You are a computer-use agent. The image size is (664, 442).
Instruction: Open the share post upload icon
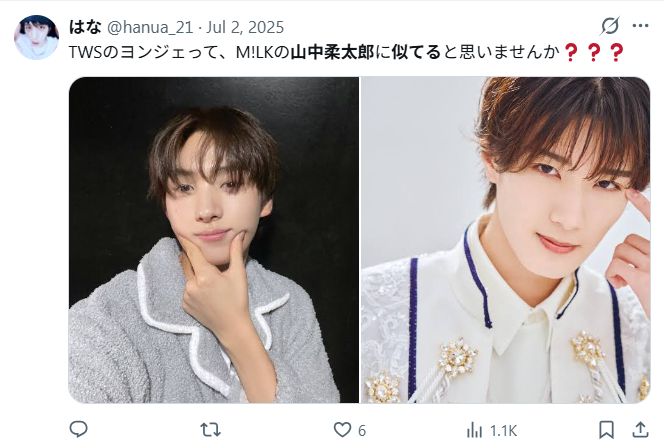[x=640, y=430]
